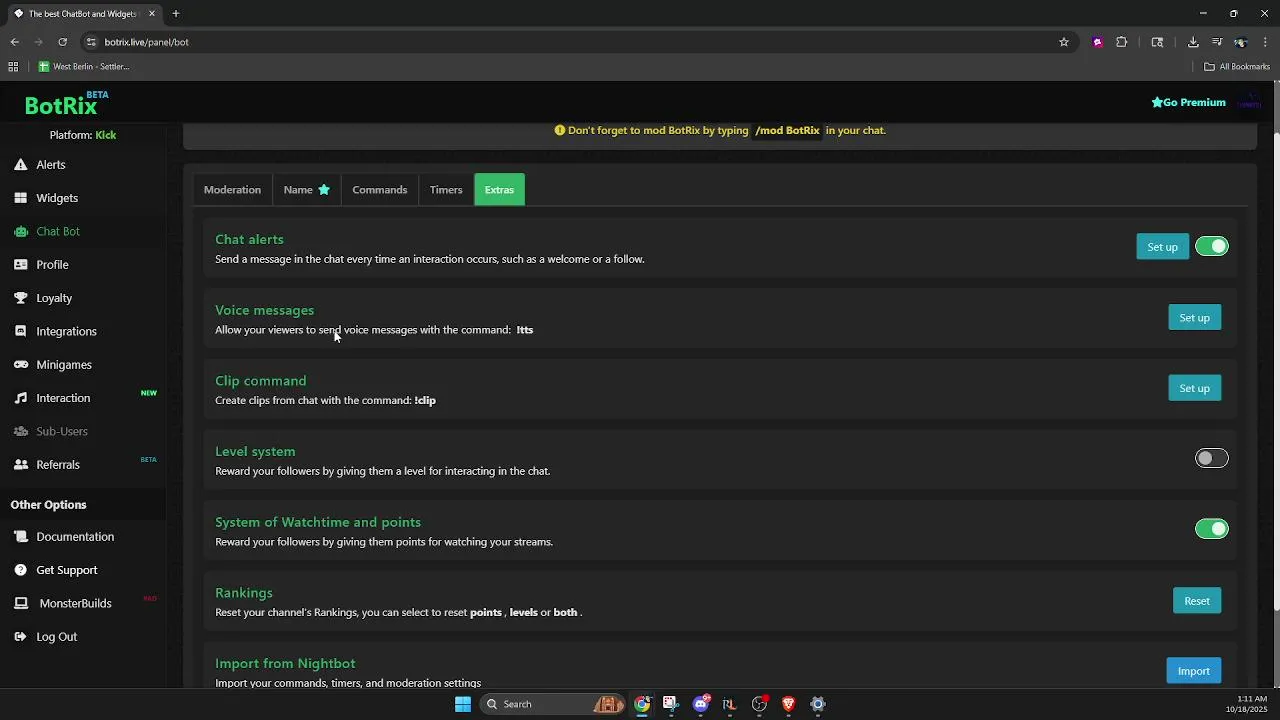Image resolution: width=1280 pixels, height=720 pixels.
Task: Click Set up for Chat alerts
Action: tap(1162, 247)
